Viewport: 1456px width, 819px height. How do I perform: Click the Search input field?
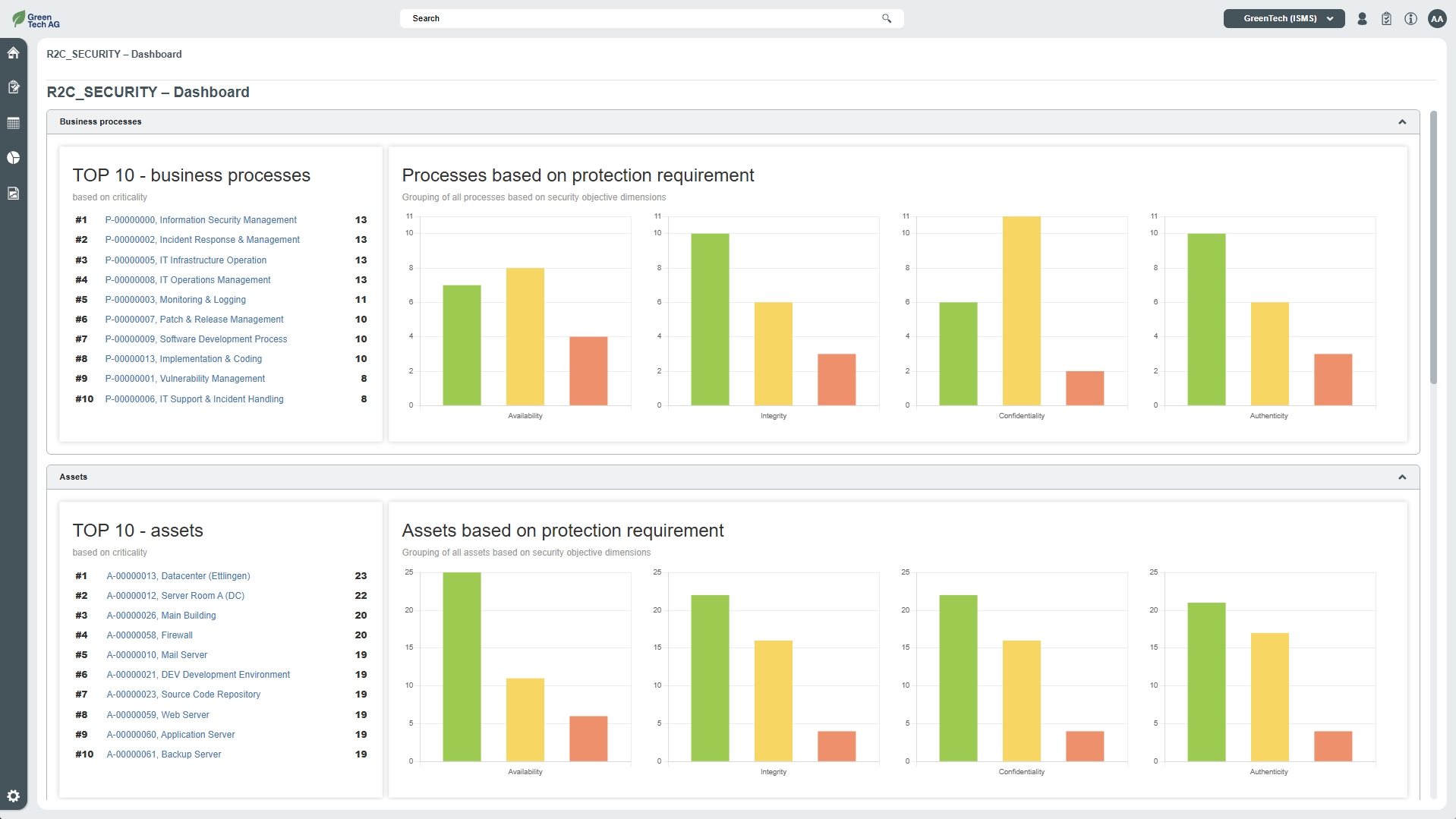pyautogui.click(x=645, y=19)
